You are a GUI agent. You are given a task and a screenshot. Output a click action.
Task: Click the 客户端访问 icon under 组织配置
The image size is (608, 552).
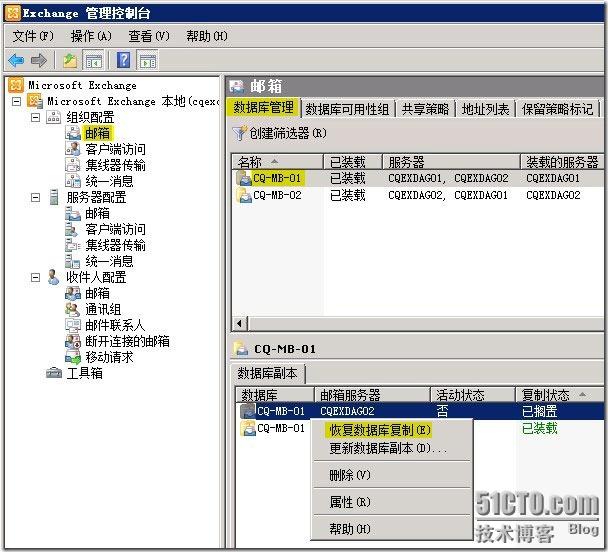[x=73, y=149]
